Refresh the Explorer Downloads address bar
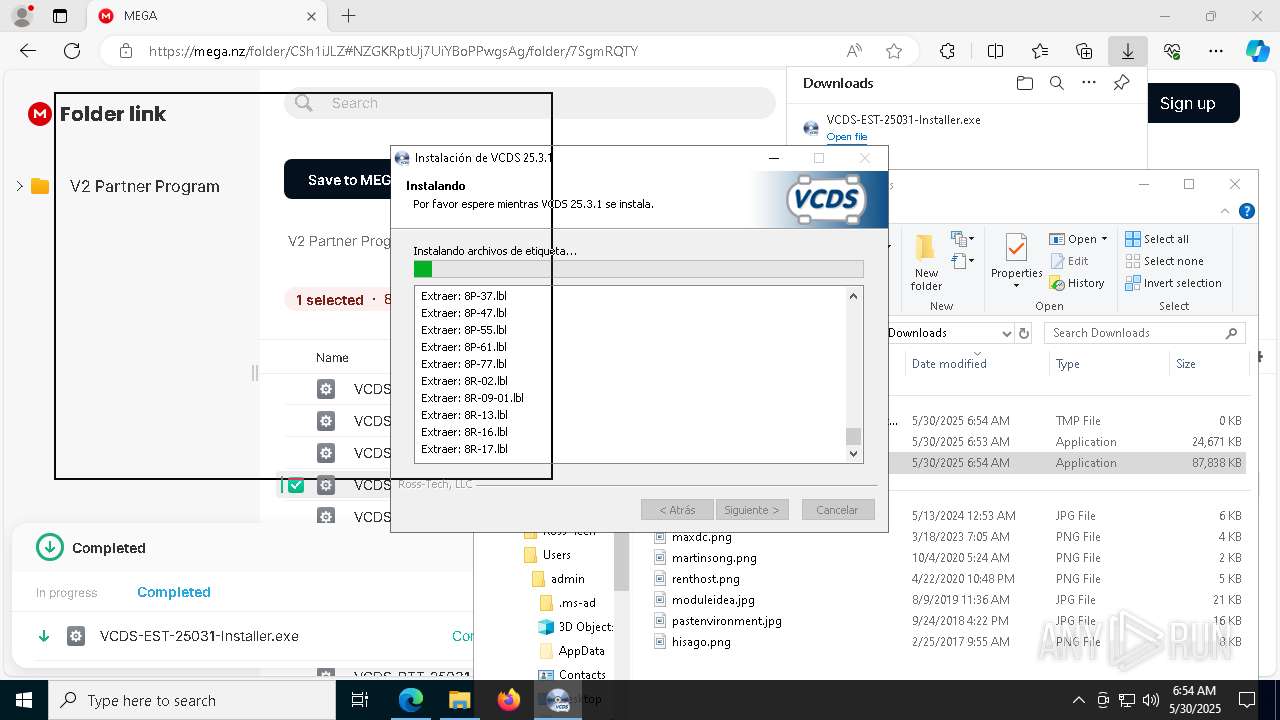Image resolution: width=1280 pixels, height=720 pixels. pyautogui.click(x=1024, y=333)
